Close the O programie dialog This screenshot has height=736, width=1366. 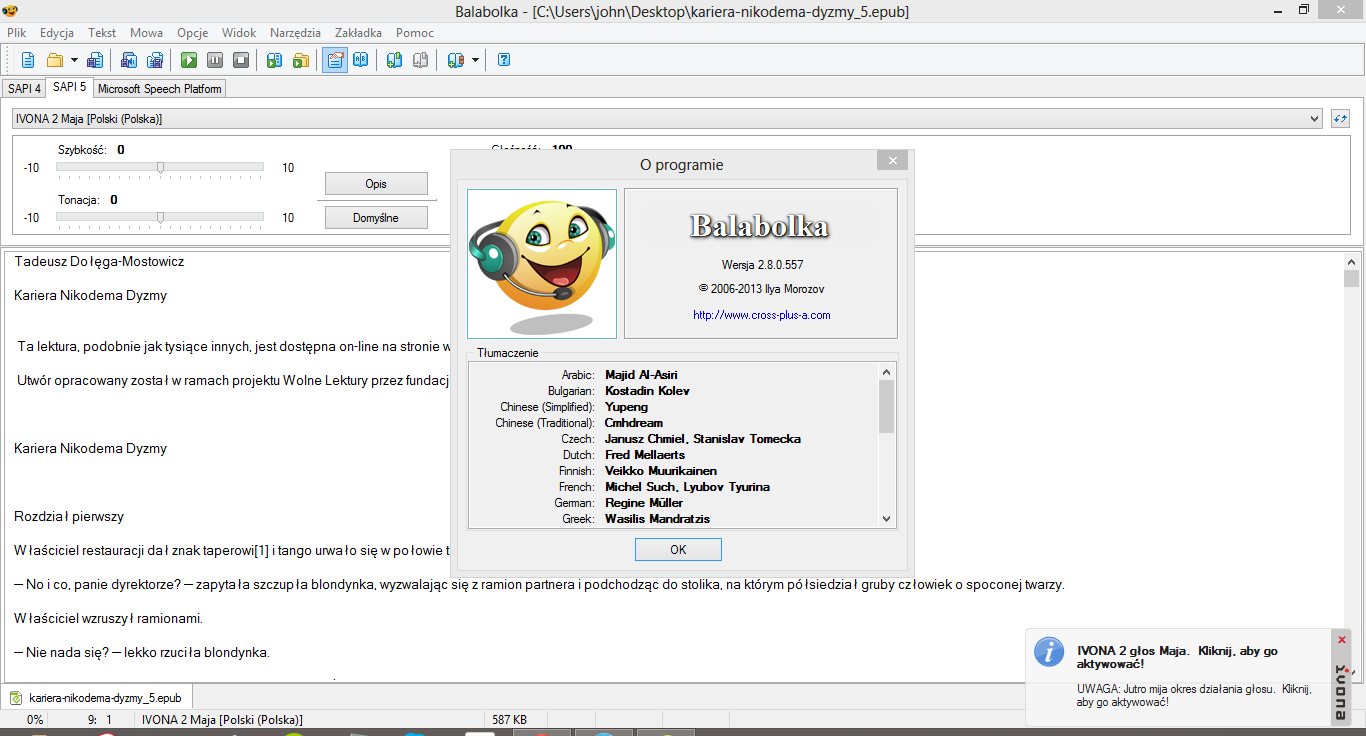coord(892,160)
